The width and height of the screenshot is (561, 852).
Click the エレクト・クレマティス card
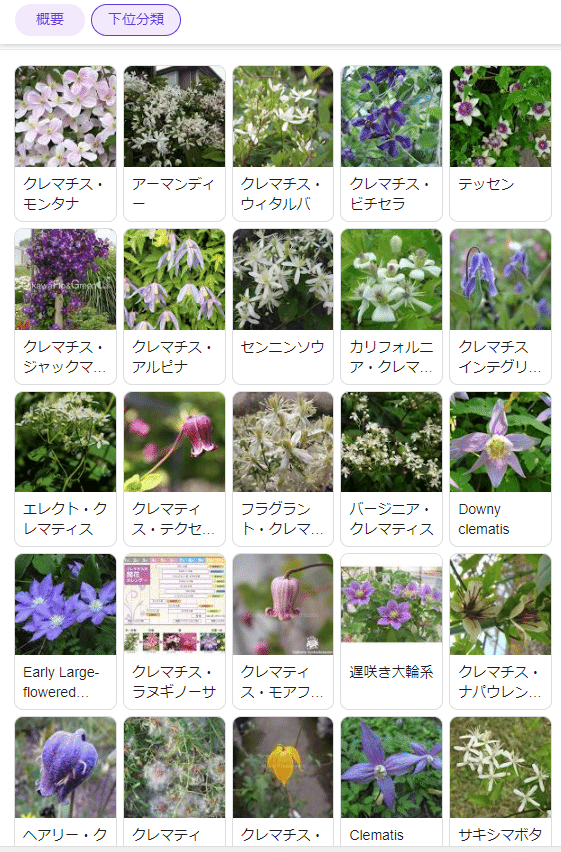click(65, 469)
